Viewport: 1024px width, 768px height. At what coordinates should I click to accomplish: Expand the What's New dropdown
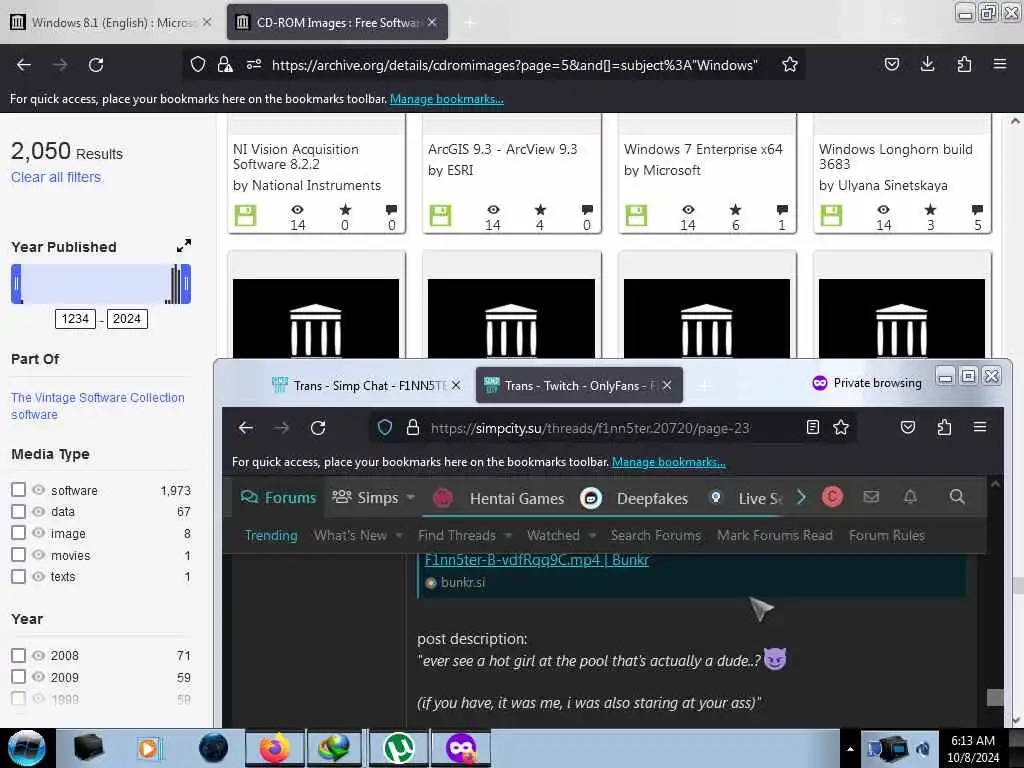pyautogui.click(x=399, y=536)
